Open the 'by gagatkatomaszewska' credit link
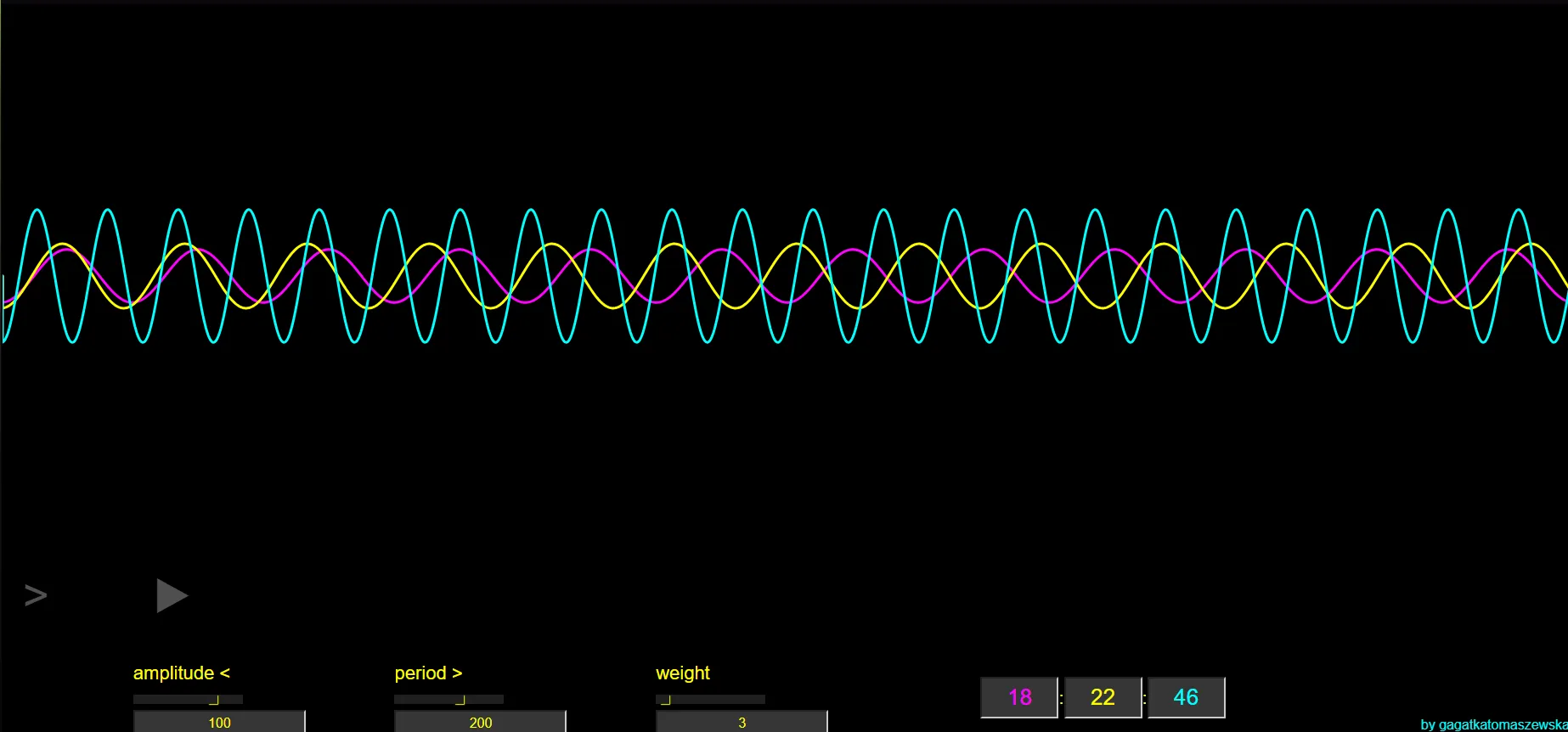Image resolution: width=1568 pixels, height=732 pixels. [1494, 724]
